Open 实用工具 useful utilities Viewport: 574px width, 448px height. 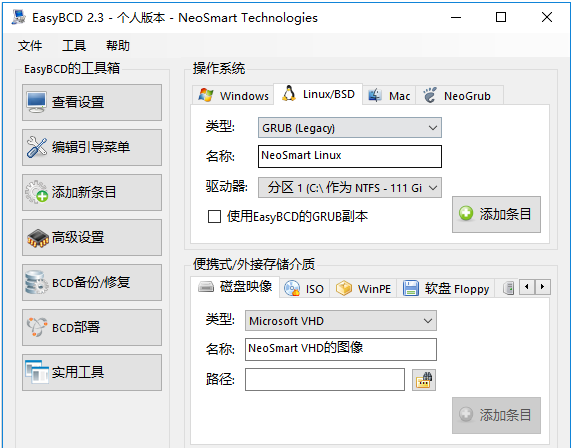point(92,373)
